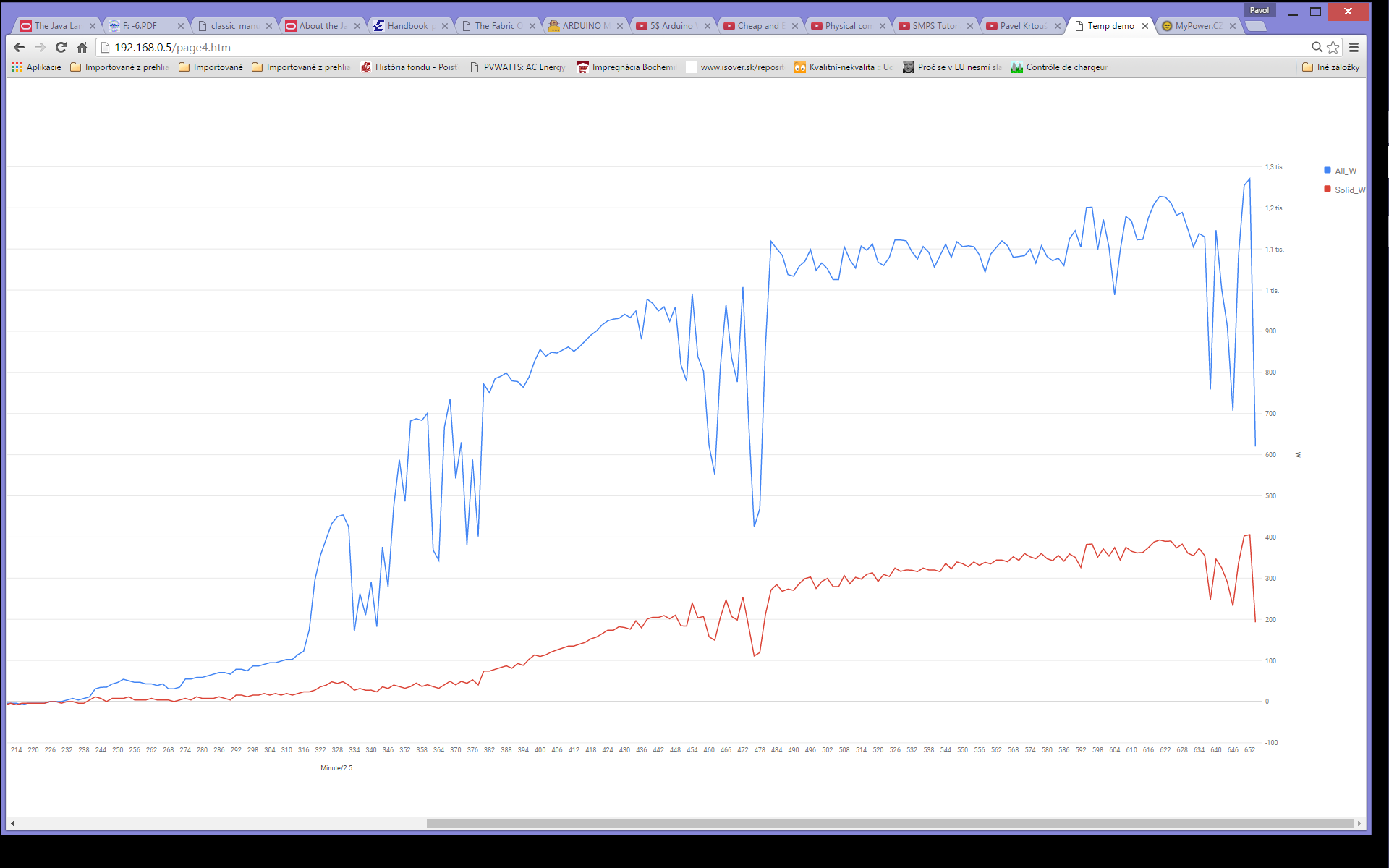
Task: Select the Solid_W legend label
Action: coord(1350,190)
